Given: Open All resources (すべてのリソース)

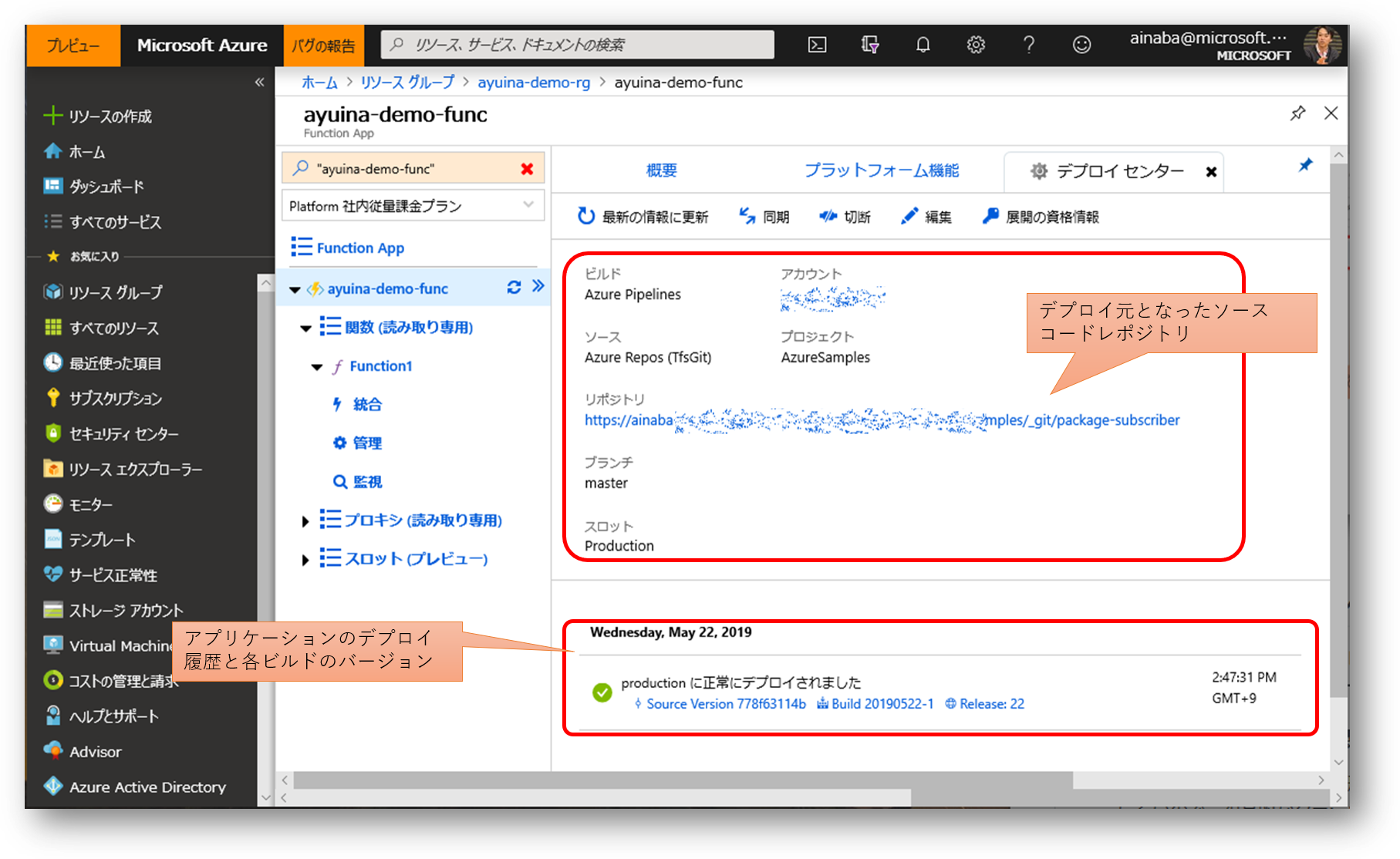Looking at the screenshot, I should pyautogui.click(x=101, y=328).
